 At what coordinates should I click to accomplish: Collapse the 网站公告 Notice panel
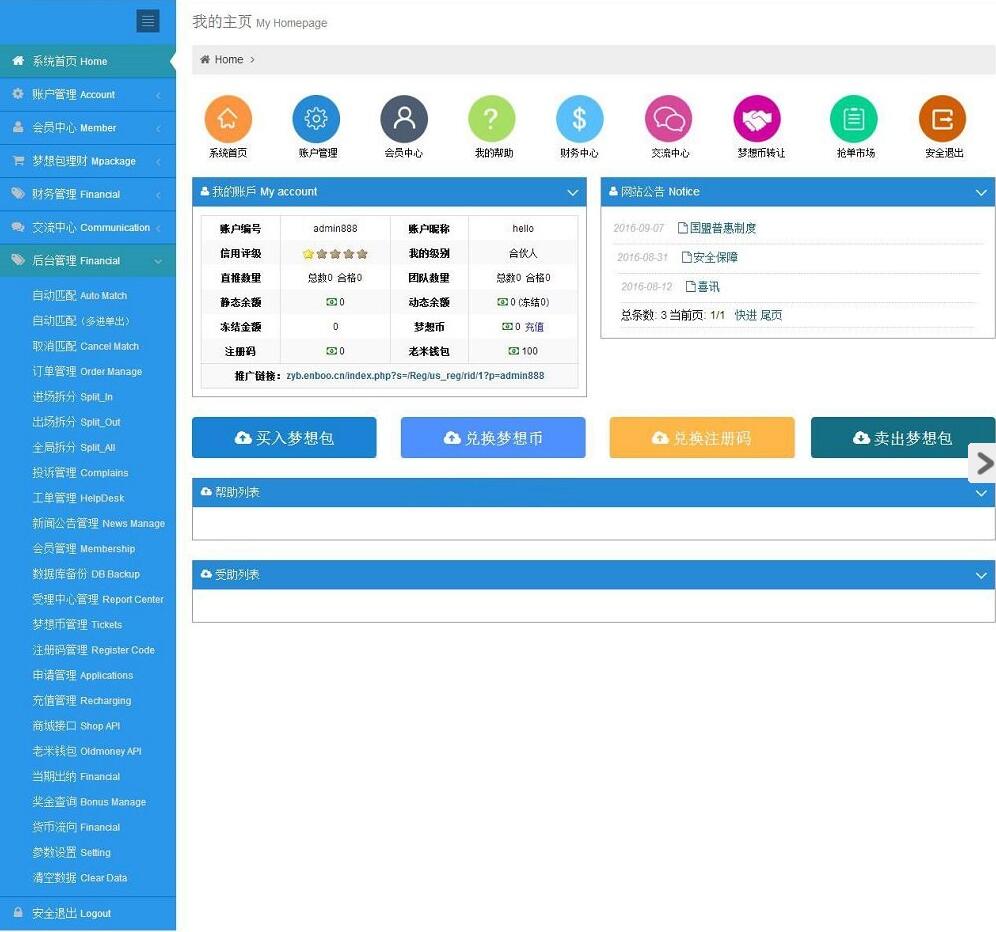(x=981, y=193)
